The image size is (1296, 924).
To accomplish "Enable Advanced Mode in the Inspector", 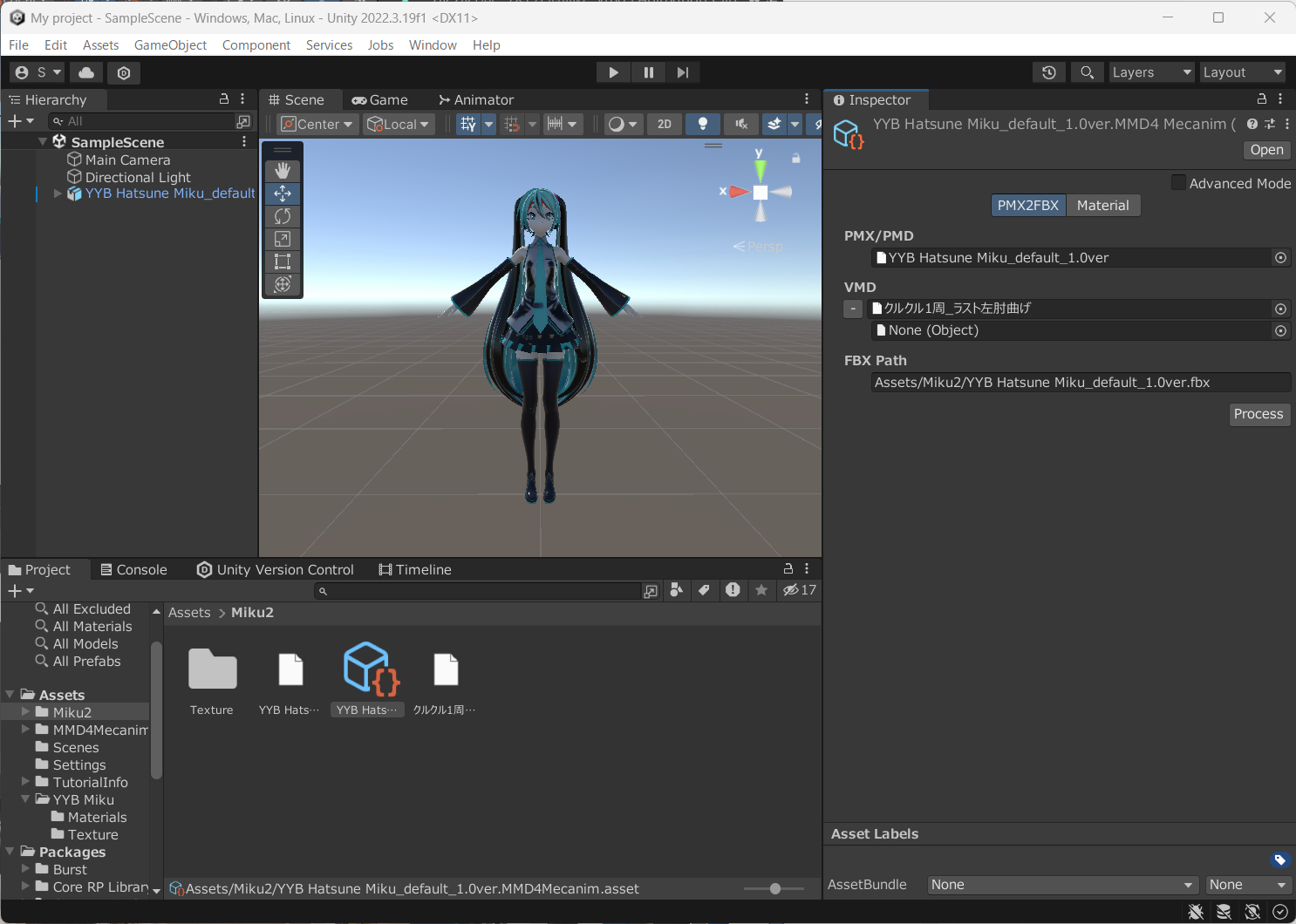I will point(1179,182).
